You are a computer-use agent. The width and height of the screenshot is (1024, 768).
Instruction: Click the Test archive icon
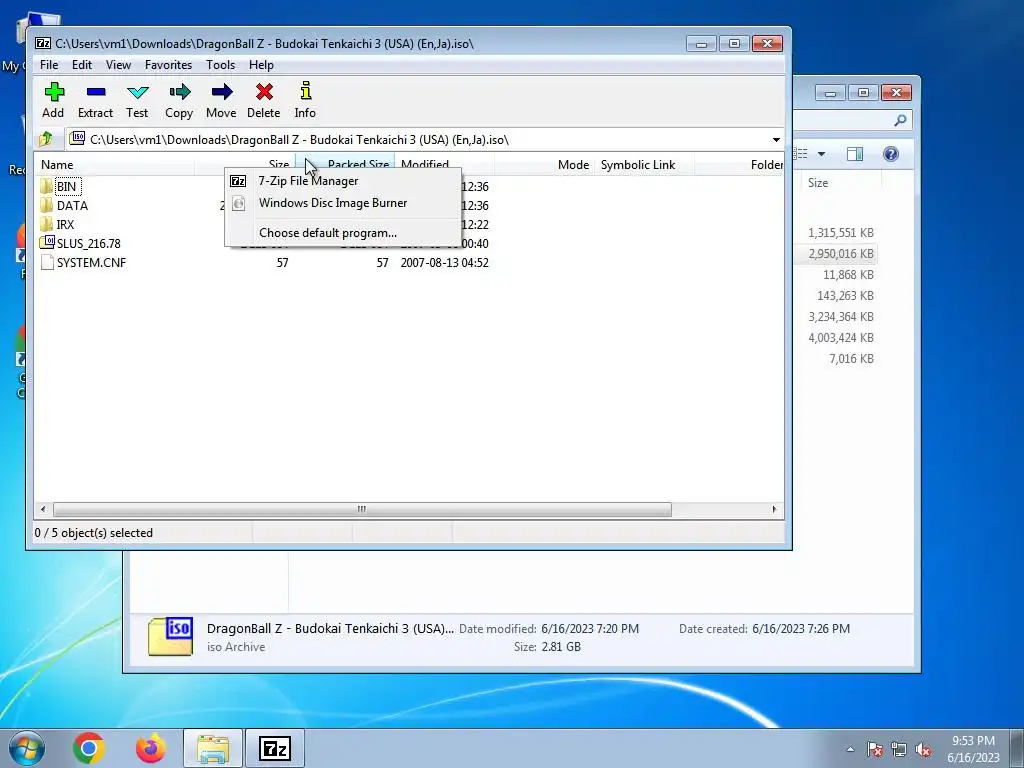coord(138,92)
